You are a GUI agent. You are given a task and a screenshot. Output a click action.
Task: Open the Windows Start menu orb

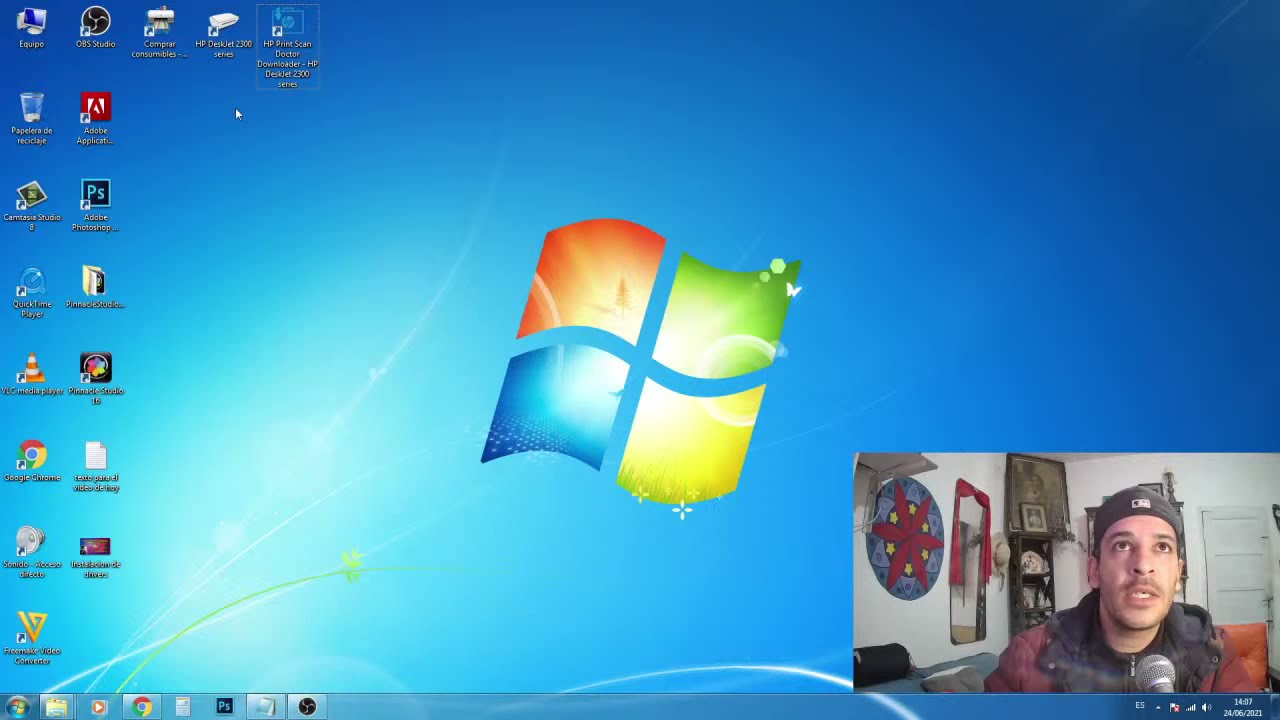click(x=17, y=707)
